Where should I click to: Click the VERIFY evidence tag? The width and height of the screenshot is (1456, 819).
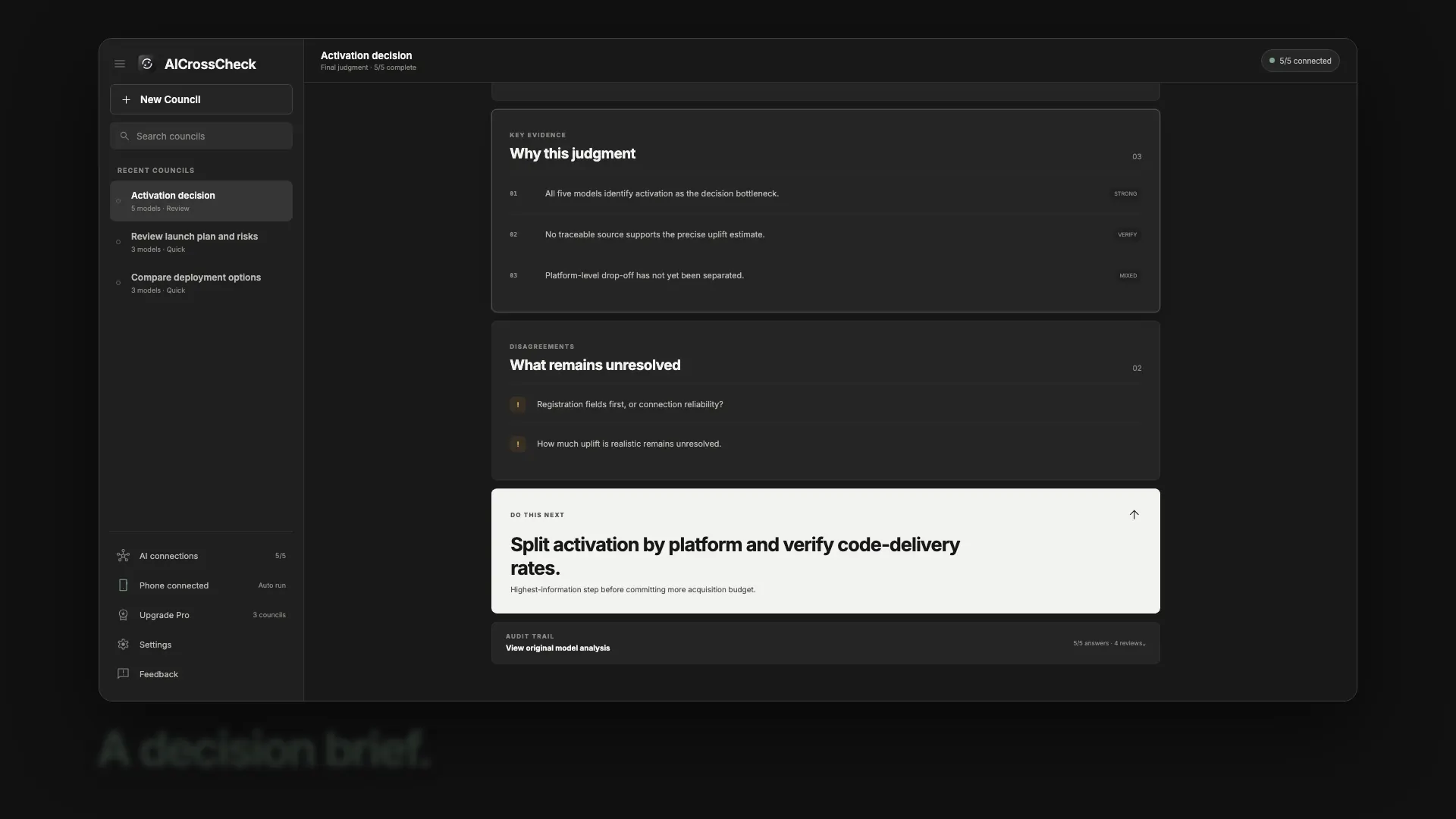pyautogui.click(x=1127, y=235)
